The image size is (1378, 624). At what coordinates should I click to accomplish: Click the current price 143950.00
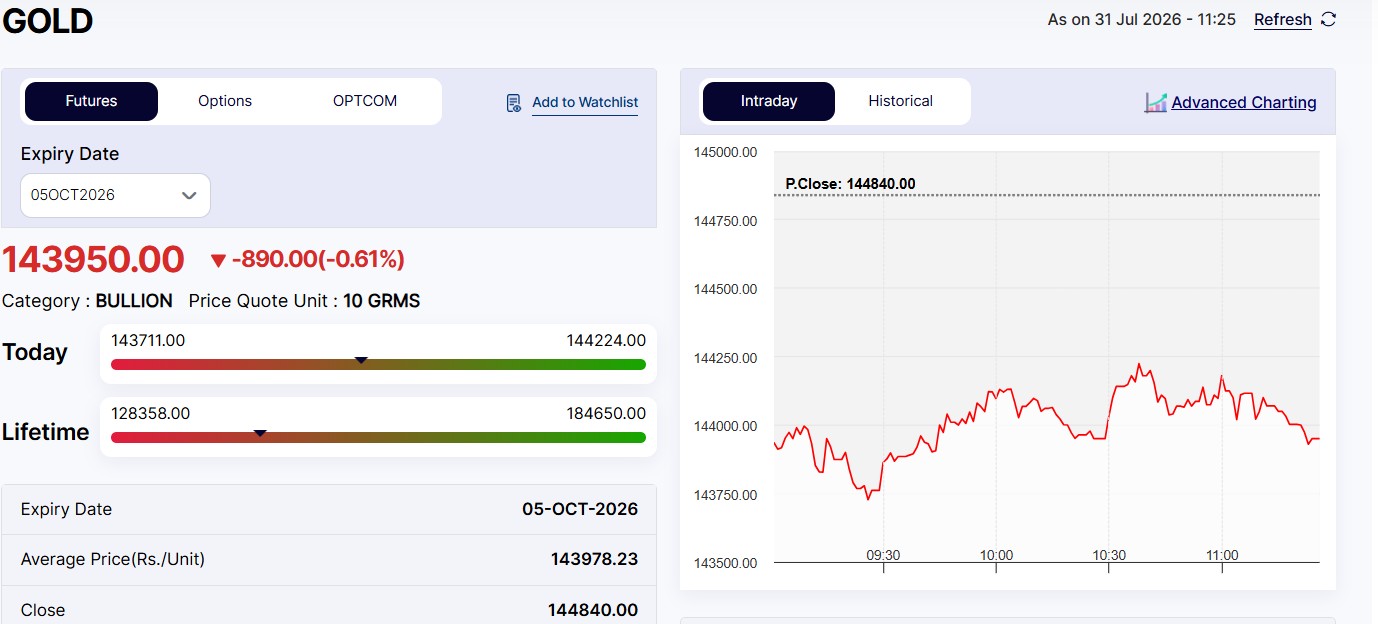click(93, 259)
